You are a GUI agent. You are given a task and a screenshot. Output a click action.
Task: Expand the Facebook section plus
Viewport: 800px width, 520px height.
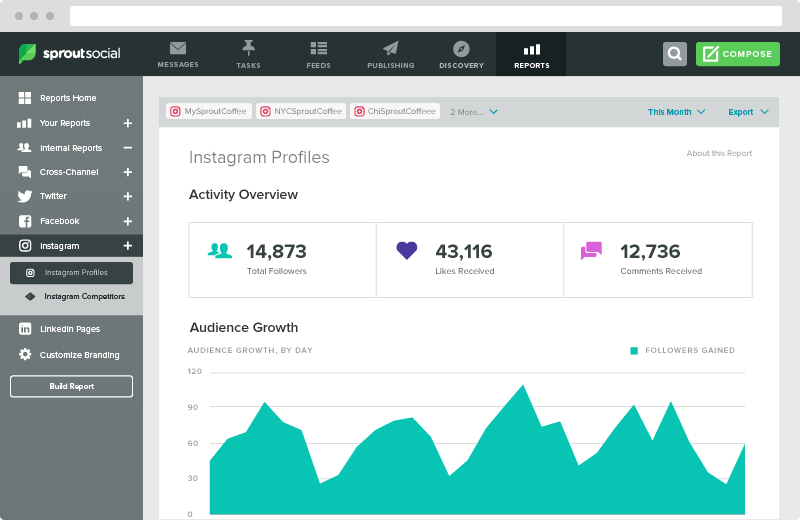coord(128,221)
